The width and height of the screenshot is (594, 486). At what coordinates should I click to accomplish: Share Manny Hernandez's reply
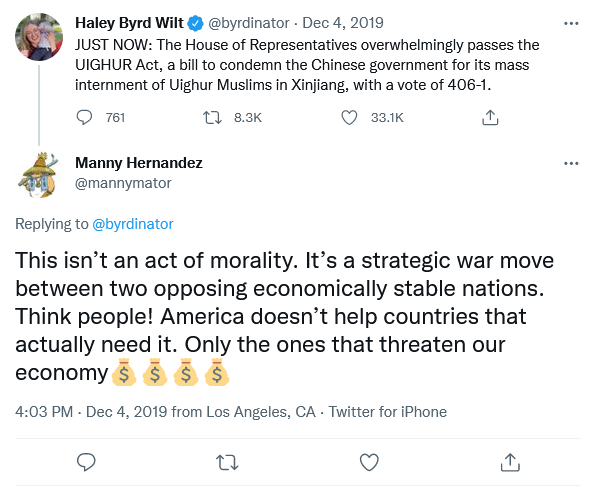(x=510, y=462)
